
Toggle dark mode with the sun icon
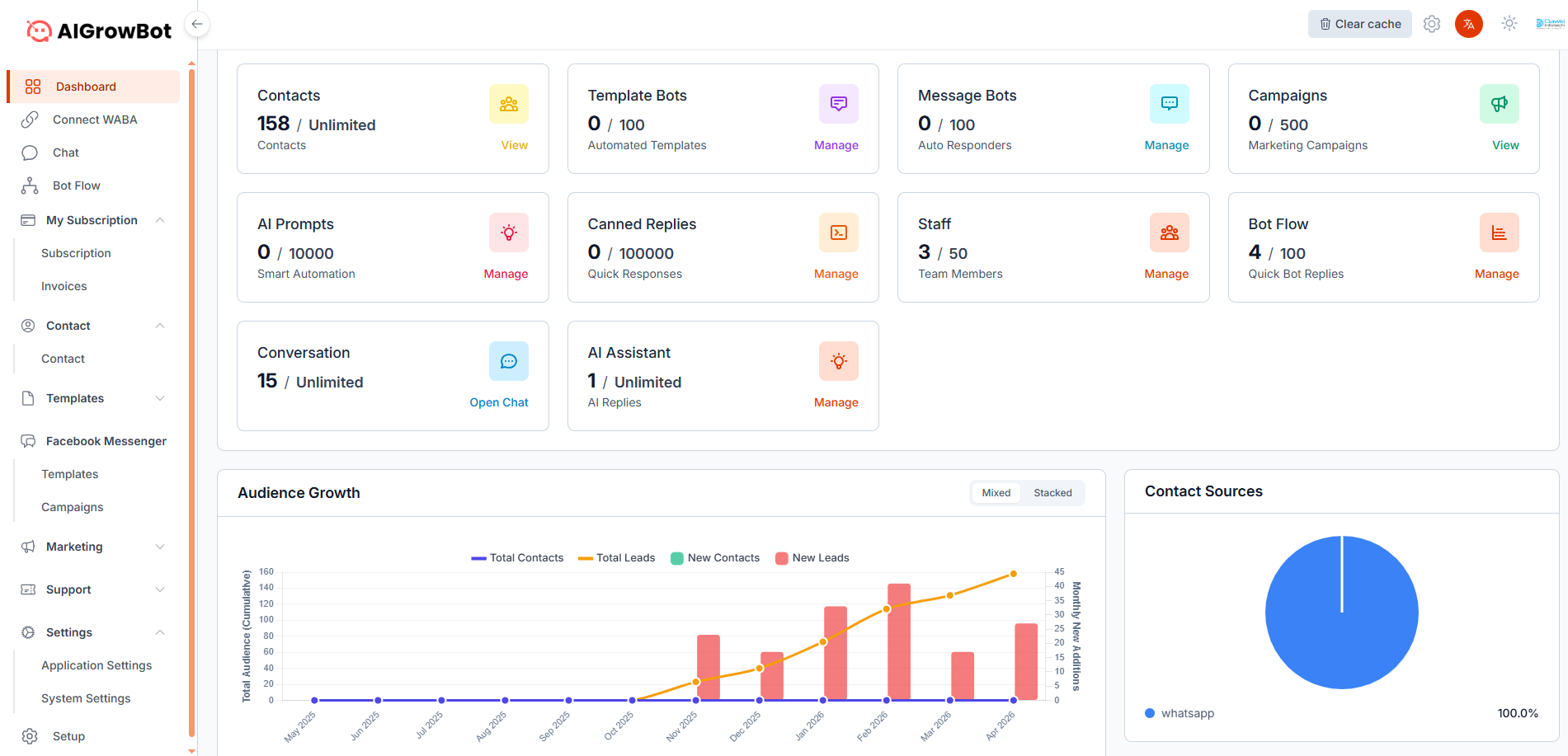coord(1509,24)
